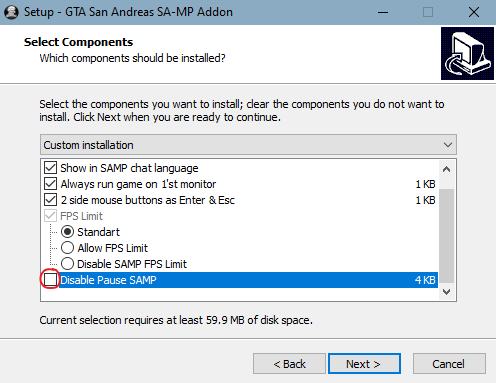This screenshot has width=496, height=383.
Task: Click the setup title bar app icon
Action: [11, 12]
